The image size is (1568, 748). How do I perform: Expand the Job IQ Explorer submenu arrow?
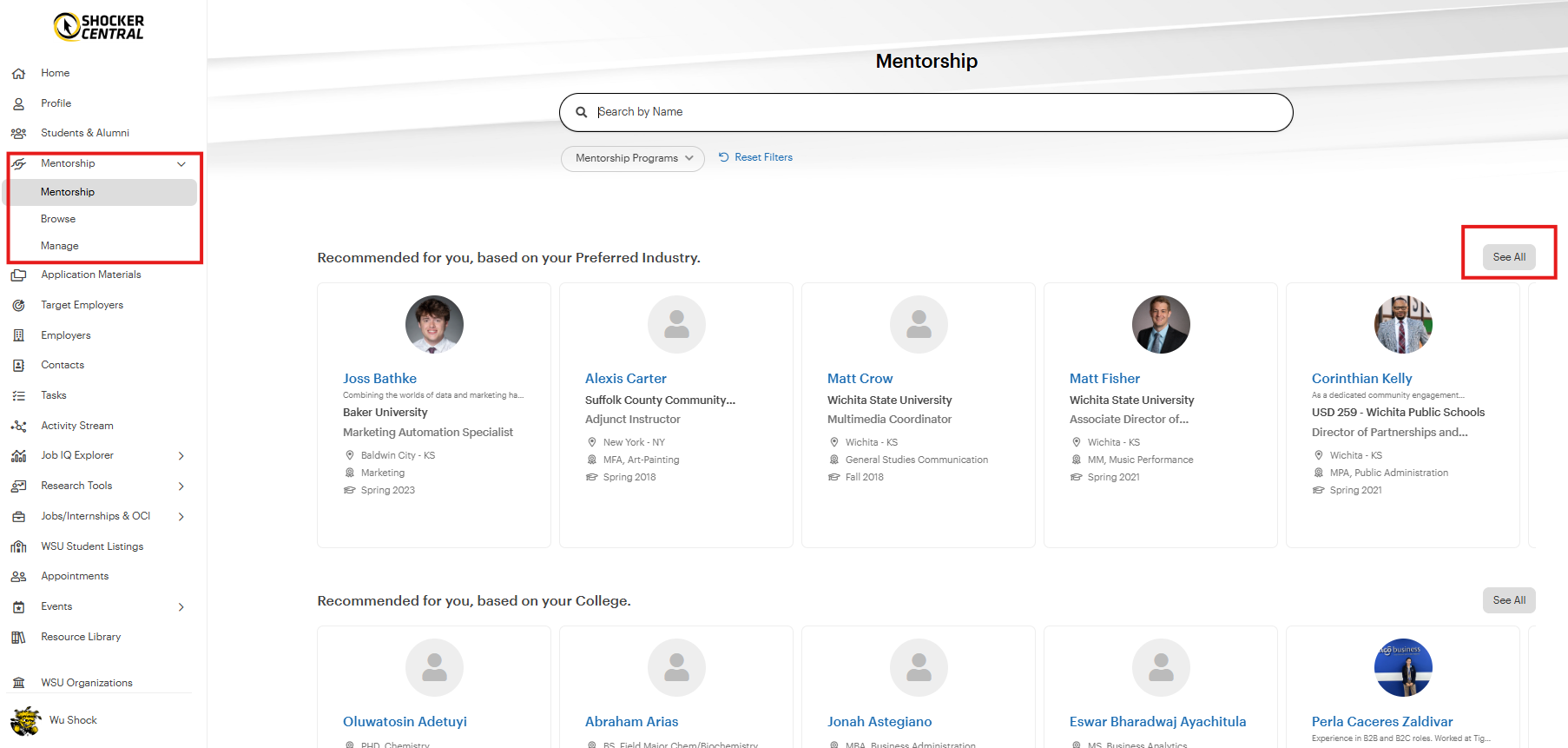(x=181, y=456)
